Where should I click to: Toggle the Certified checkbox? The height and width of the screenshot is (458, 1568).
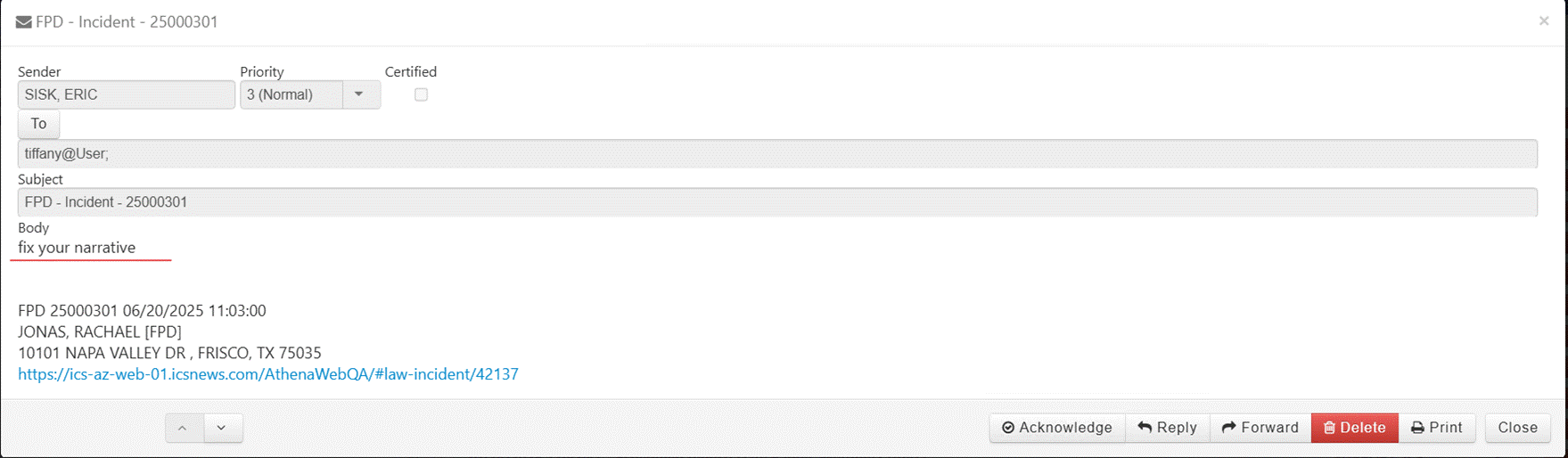coord(421,94)
